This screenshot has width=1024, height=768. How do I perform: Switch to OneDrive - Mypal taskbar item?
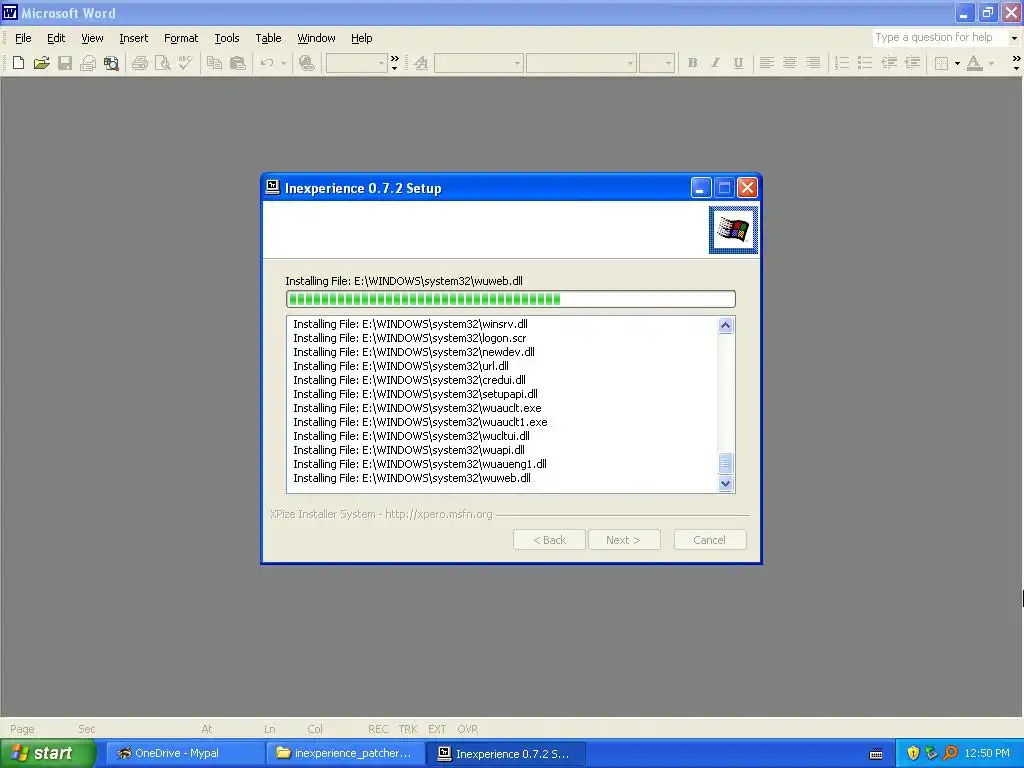coord(183,753)
